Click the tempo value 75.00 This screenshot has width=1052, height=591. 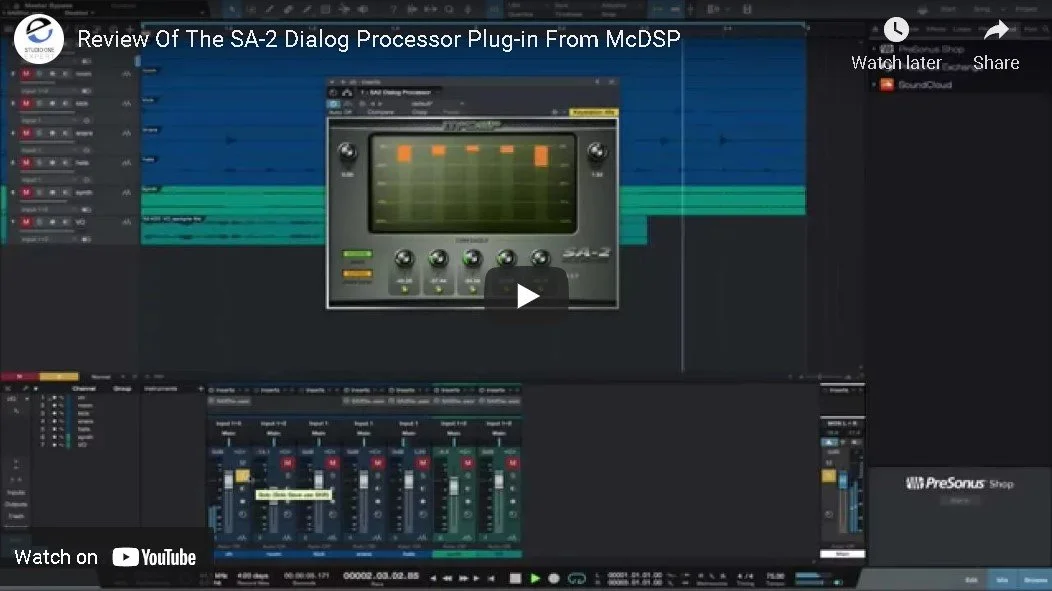click(x=775, y=576)
